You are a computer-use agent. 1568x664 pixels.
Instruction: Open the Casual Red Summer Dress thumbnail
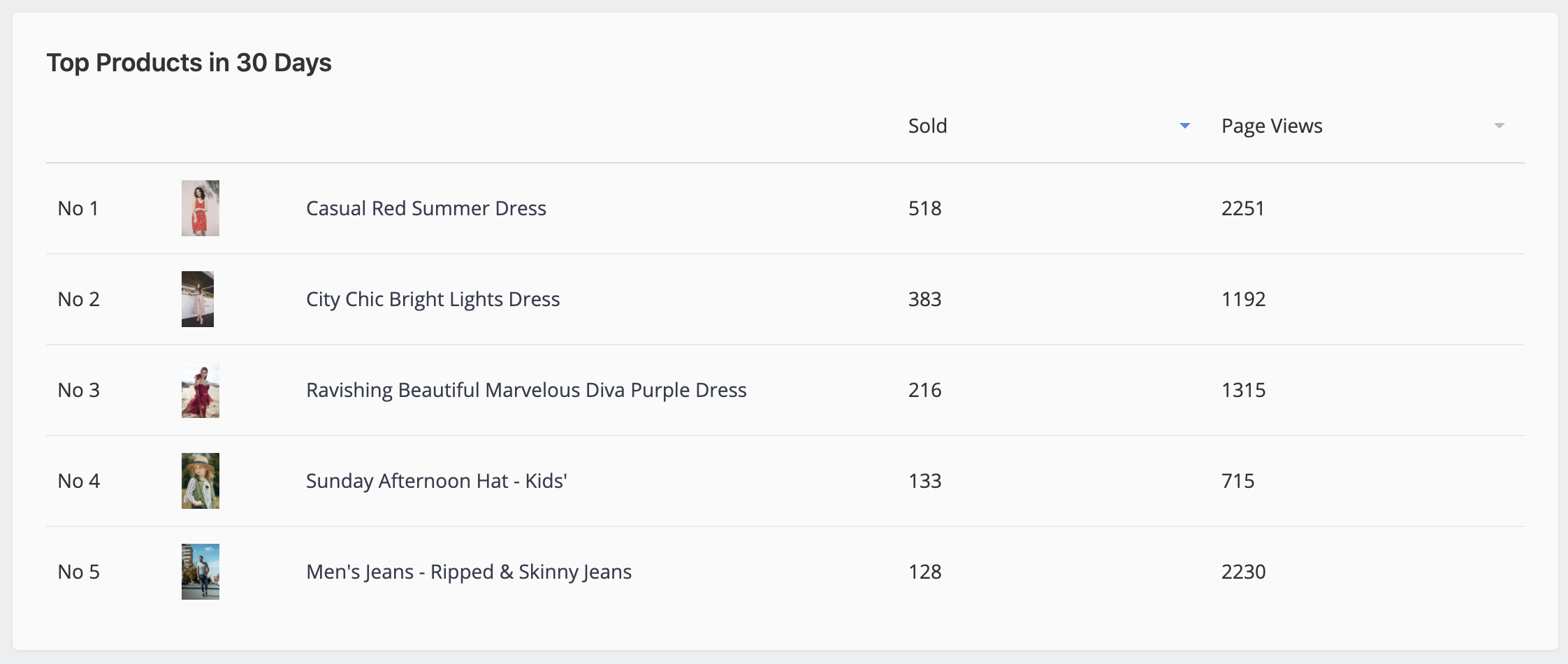click(201, 208)
